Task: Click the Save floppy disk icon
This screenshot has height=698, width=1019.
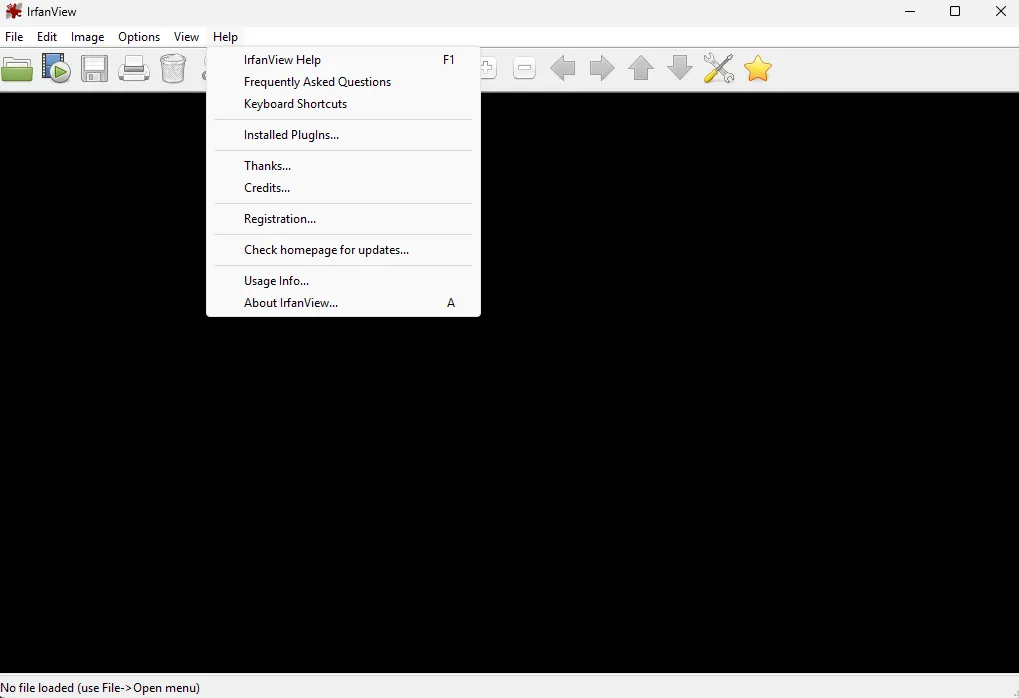Action: pos(95,69)
